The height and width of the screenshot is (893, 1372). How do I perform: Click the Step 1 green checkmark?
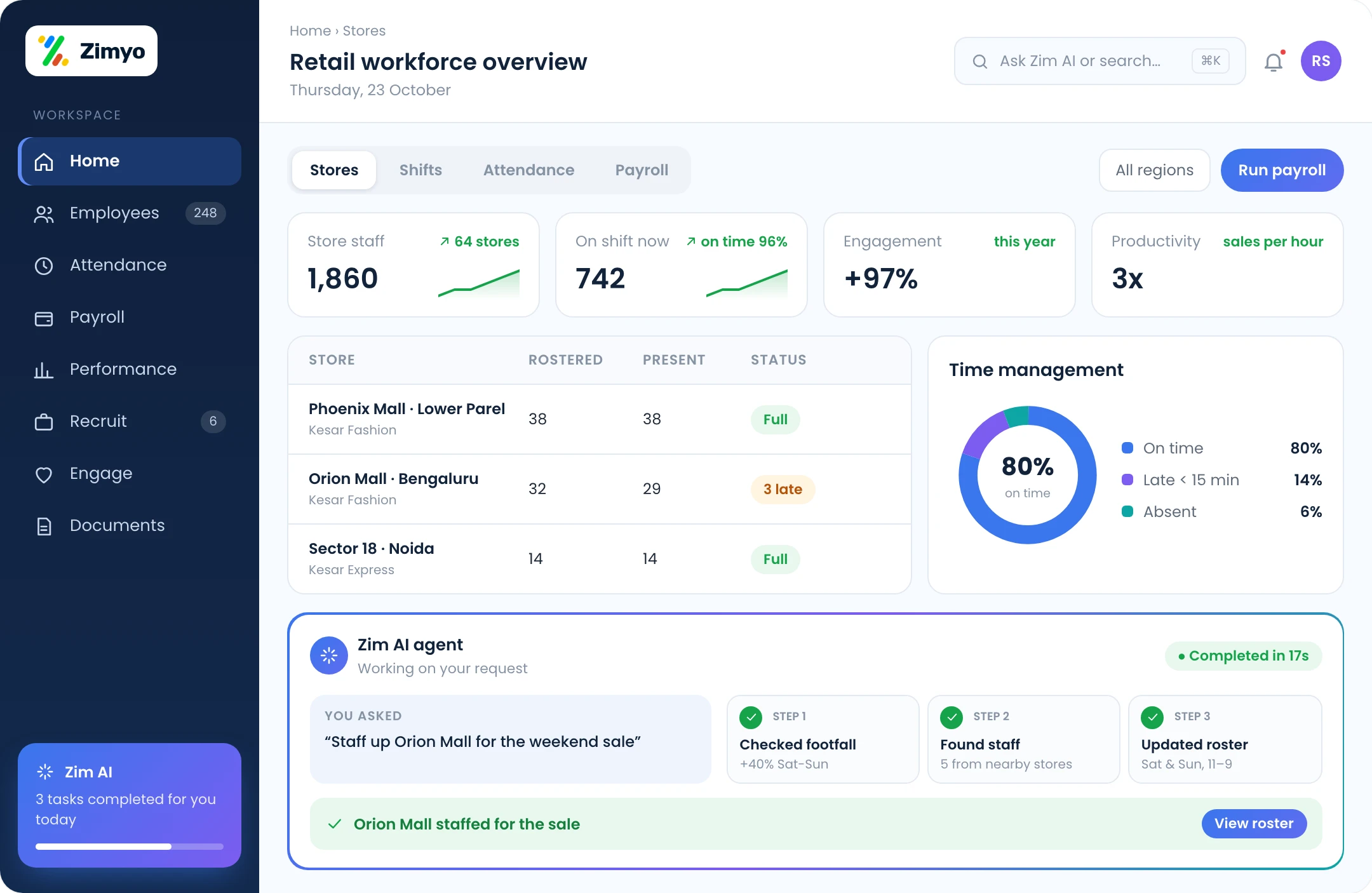(751, 717)
